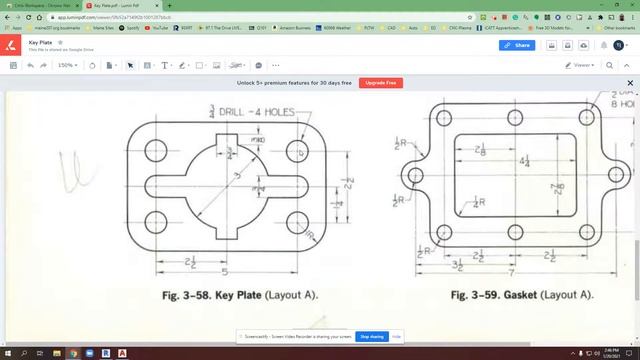Open the Chrome three-dot menu

coord(633,18)
